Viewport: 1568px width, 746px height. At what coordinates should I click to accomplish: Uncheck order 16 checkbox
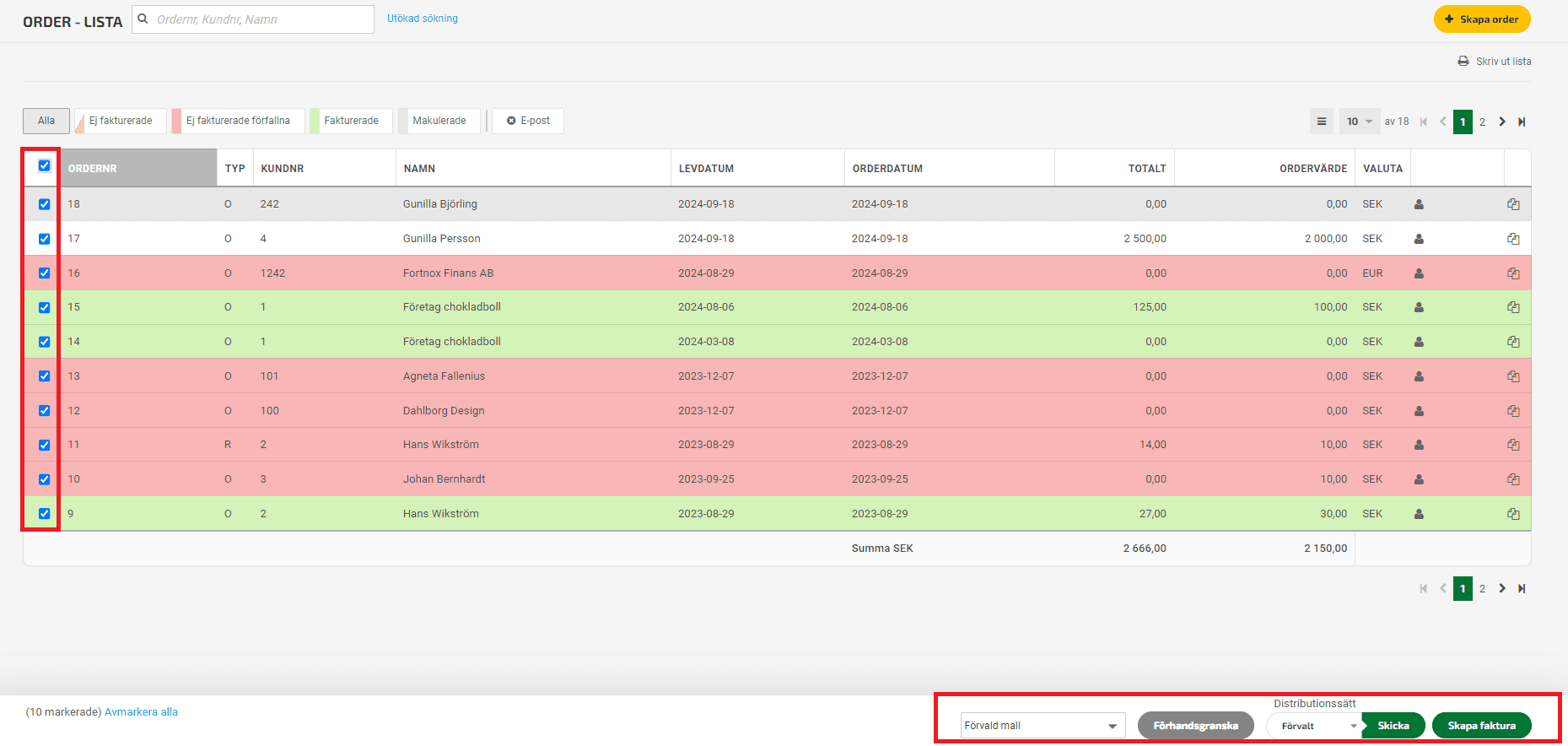(45, 273)
